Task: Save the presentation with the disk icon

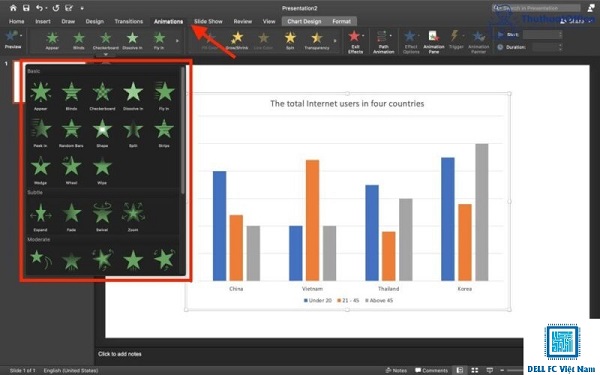Action: (26, 8)
